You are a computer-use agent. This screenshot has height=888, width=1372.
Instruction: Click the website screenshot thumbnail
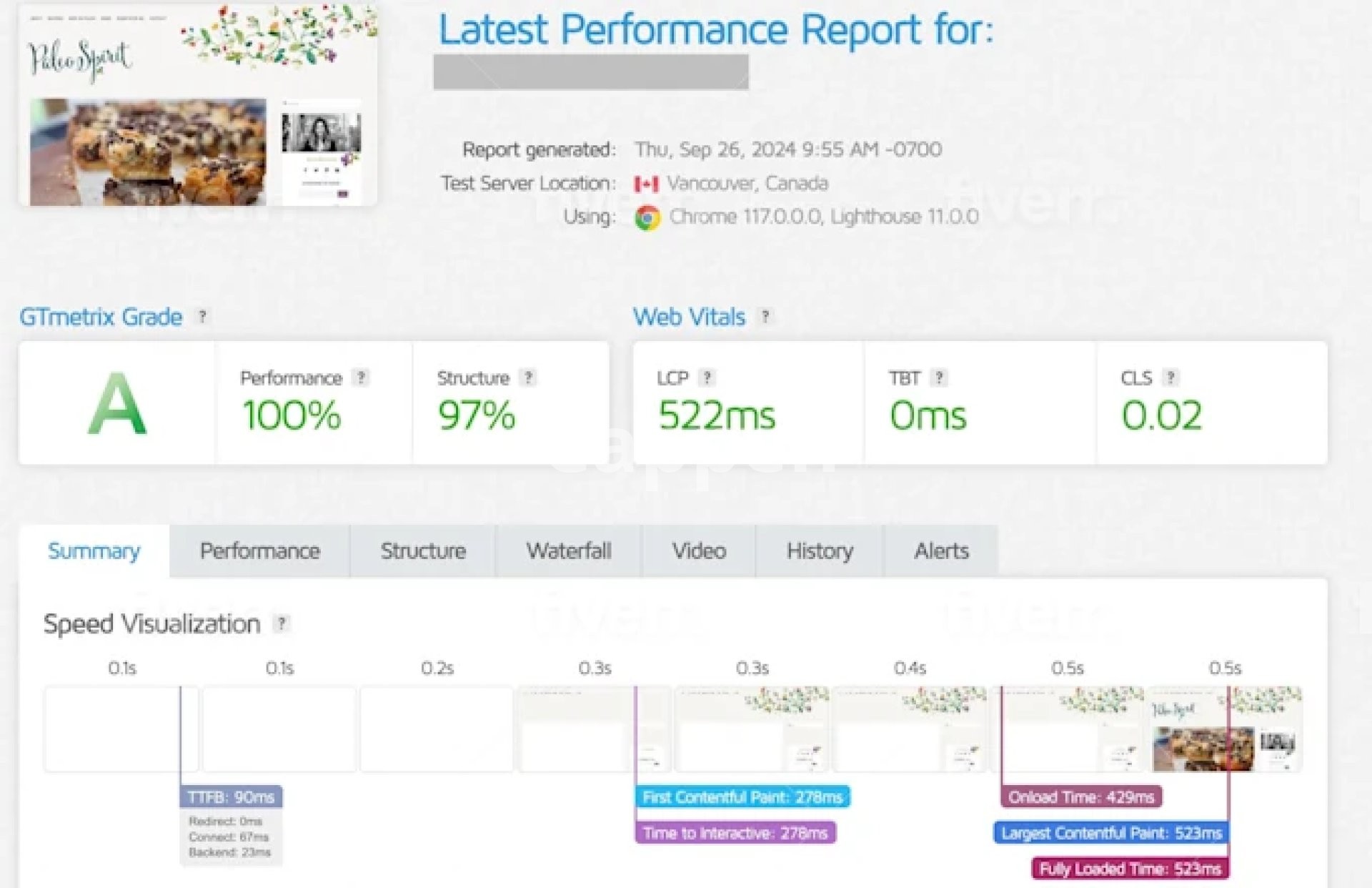pyautogui.click(x=198, y=106)
